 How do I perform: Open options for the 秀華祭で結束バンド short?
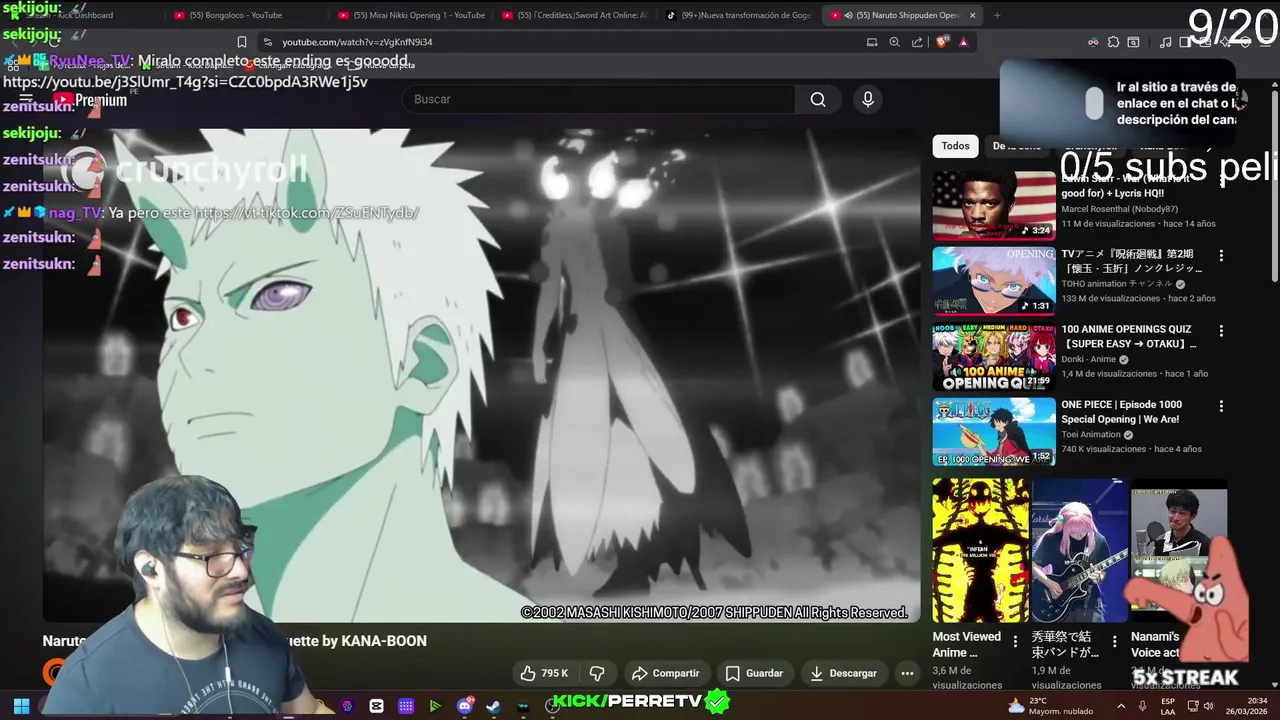coord(1114,641)
